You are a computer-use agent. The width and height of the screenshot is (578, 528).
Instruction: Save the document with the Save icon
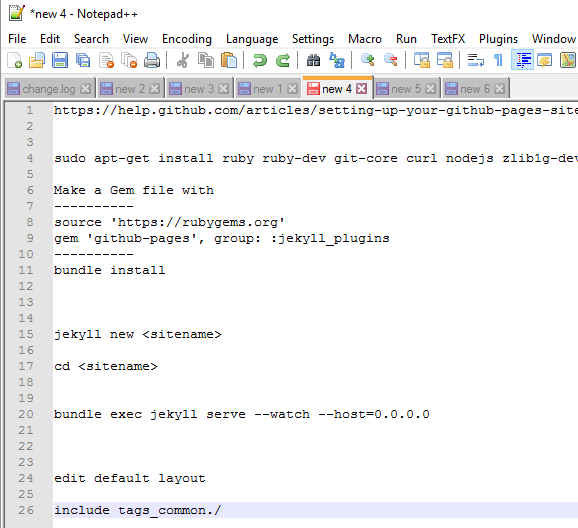click(60, 60)
